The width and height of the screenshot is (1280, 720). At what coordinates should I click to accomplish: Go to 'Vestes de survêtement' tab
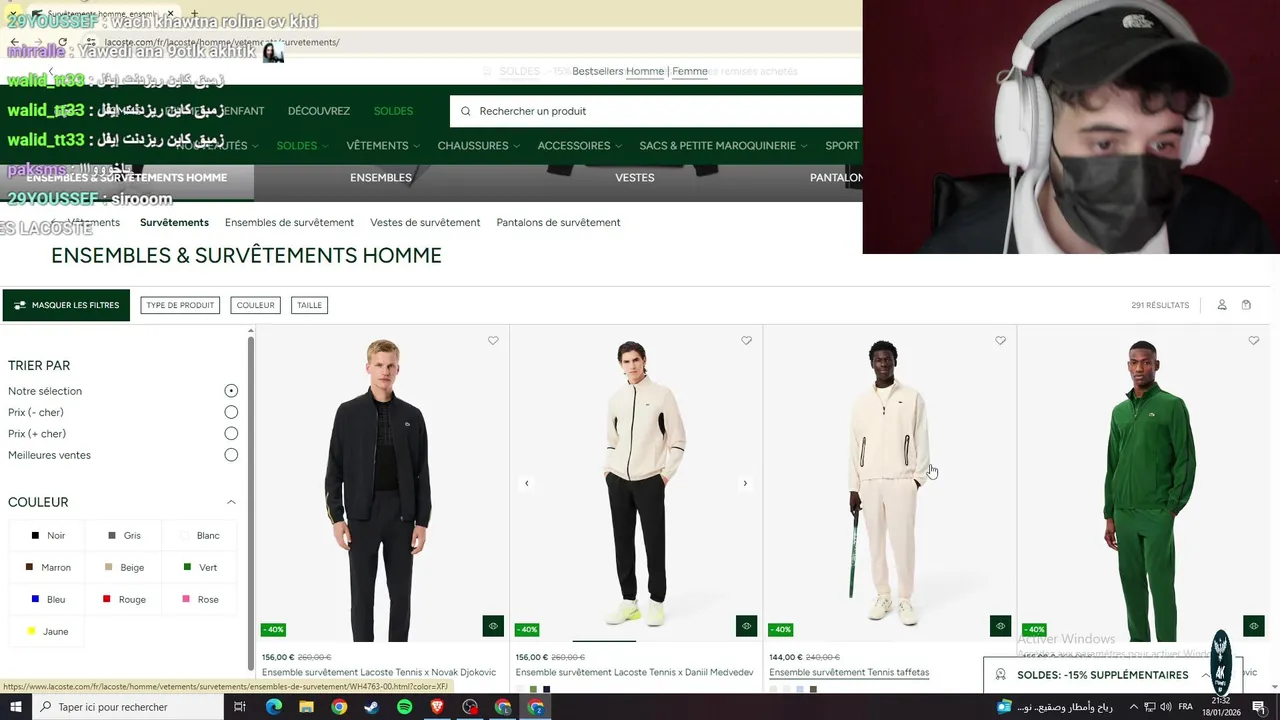pos(425,222)
